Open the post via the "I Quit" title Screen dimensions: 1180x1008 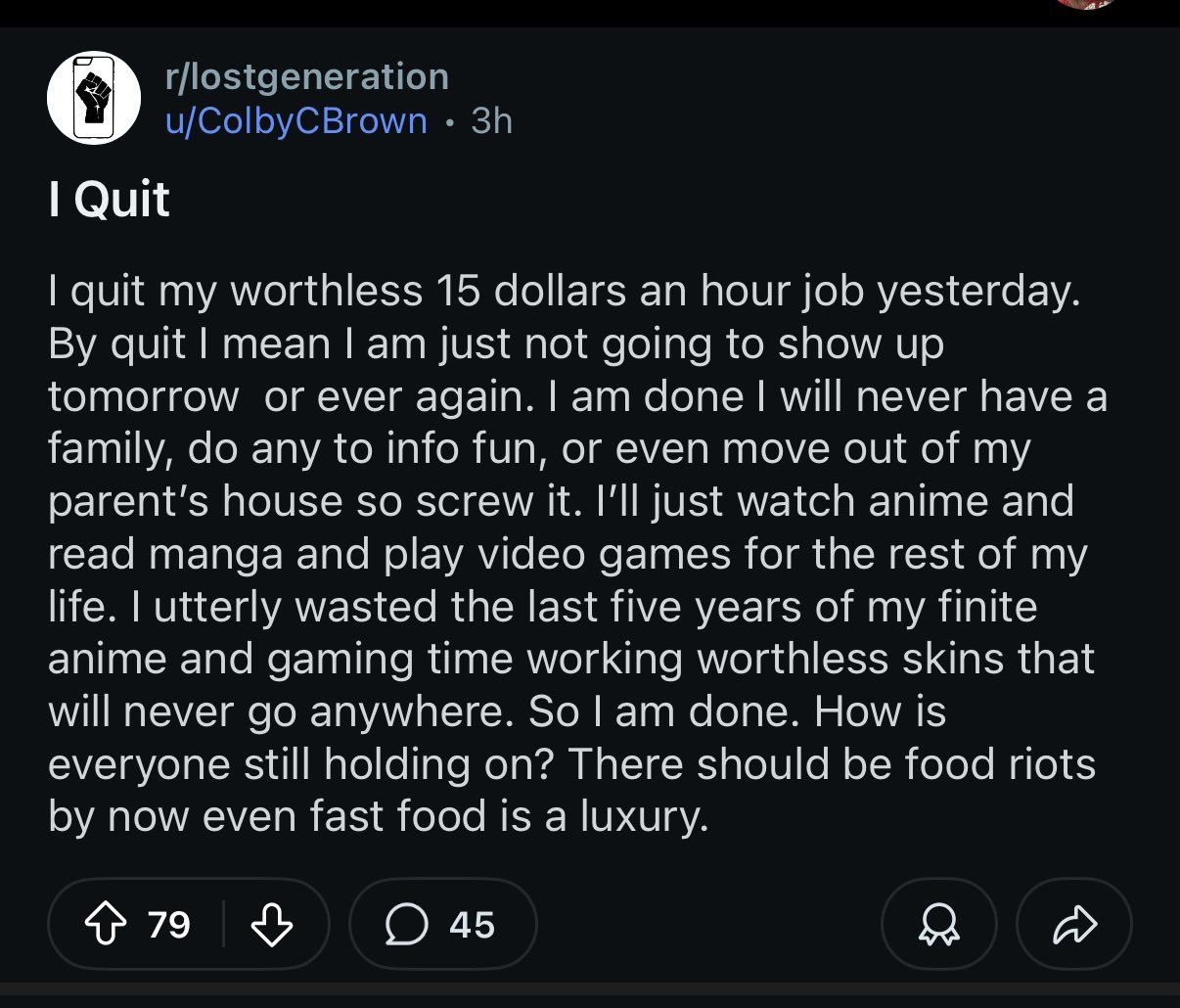click(x=109, y=199)
